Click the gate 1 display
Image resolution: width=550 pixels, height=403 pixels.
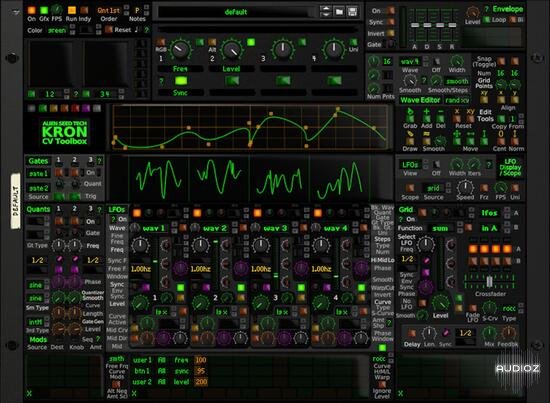38,174
